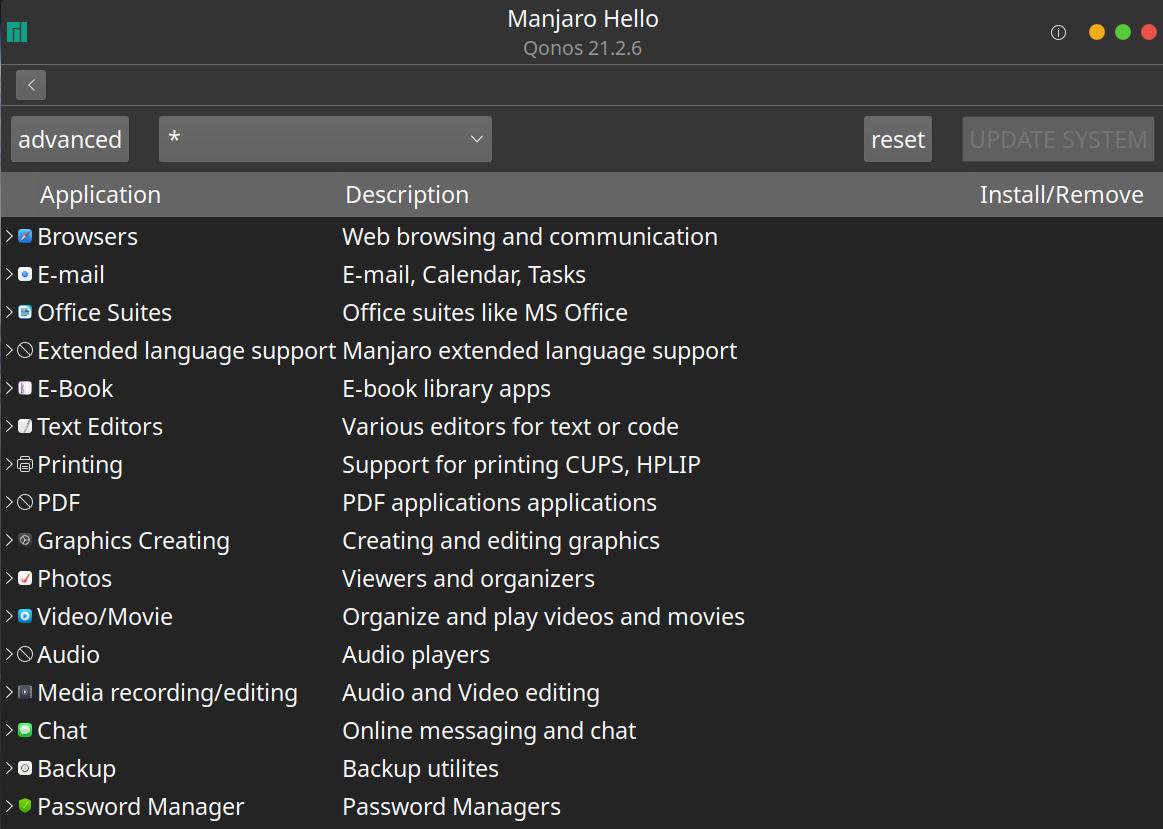1163x829 pixels.
Task: Click the Chat bubble icon
Action: coord(25,731)
